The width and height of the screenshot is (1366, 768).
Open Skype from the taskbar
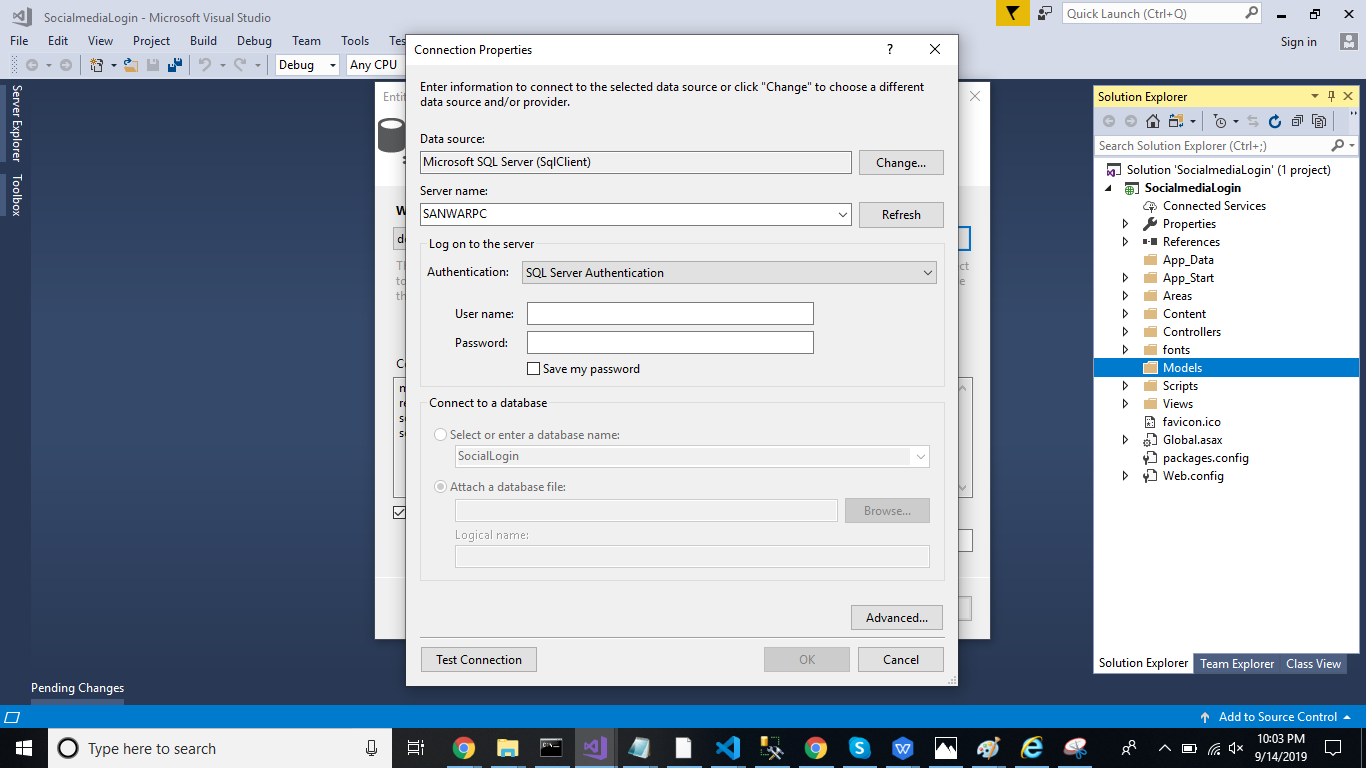859,748
